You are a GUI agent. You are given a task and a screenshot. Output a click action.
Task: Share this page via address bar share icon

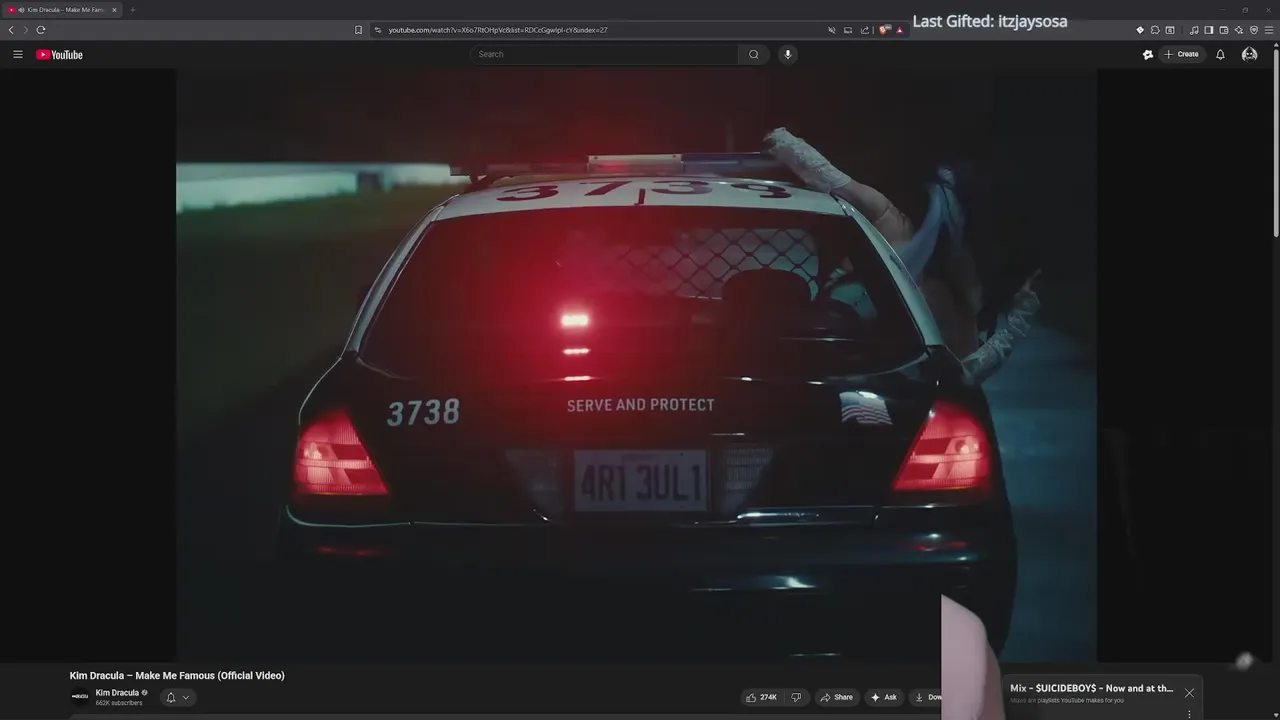pyautogui.click(x=865, y=30)
